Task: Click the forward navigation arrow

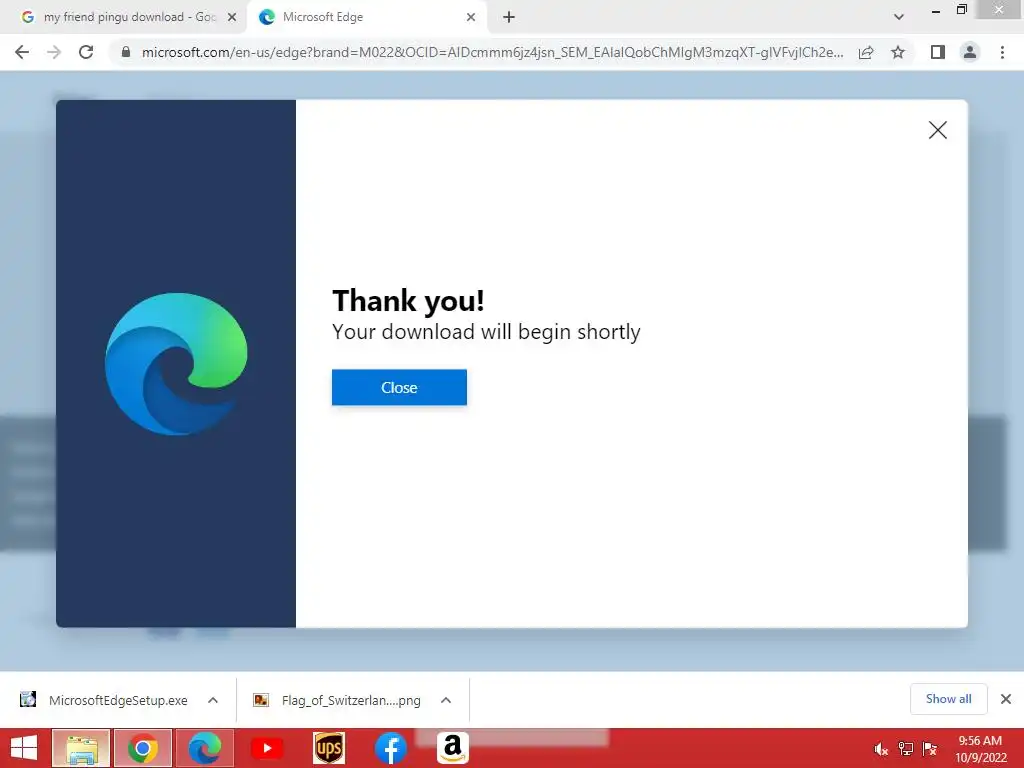Action: [x=54, y=52]
